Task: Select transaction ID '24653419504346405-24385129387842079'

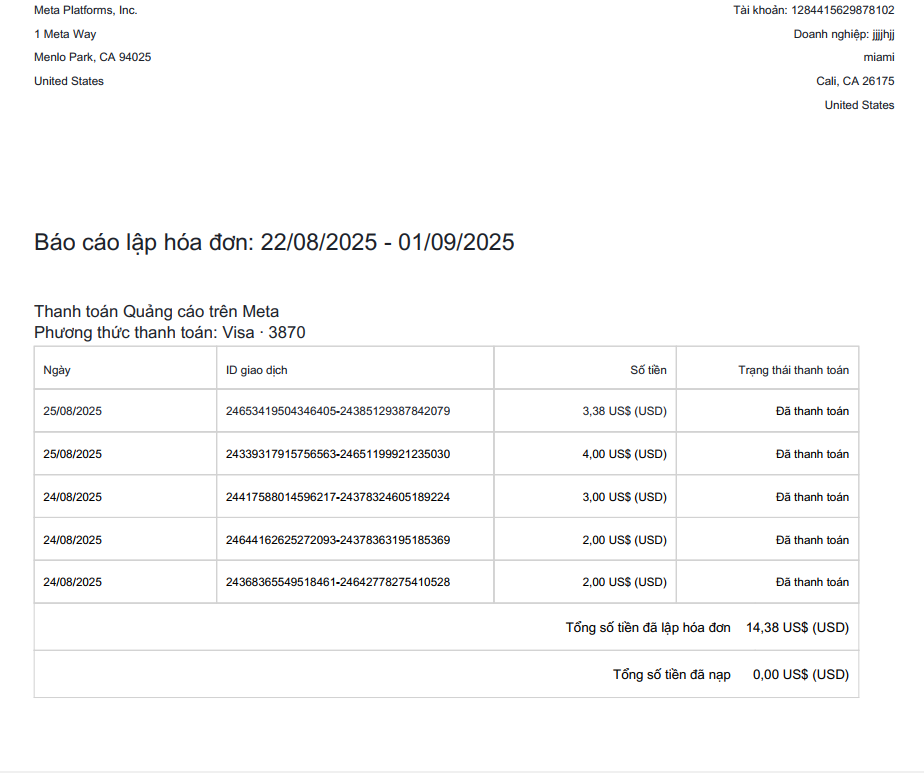Action: tap(338, 411)
